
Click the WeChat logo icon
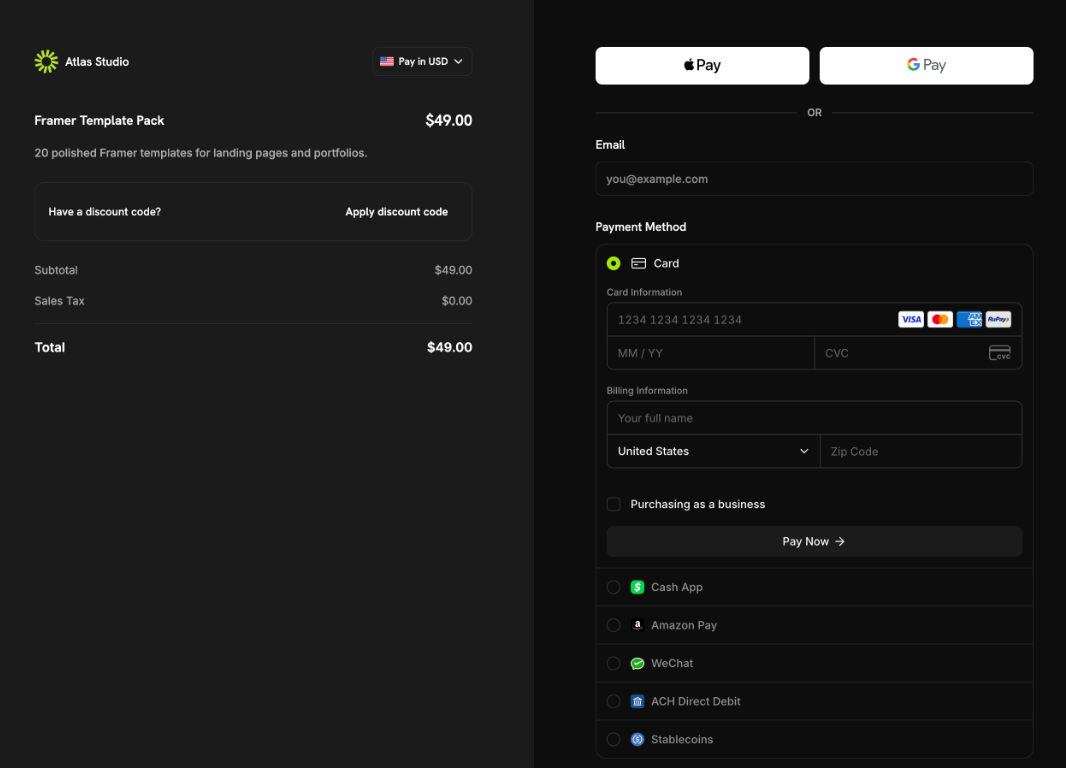[x=637, y=663]
